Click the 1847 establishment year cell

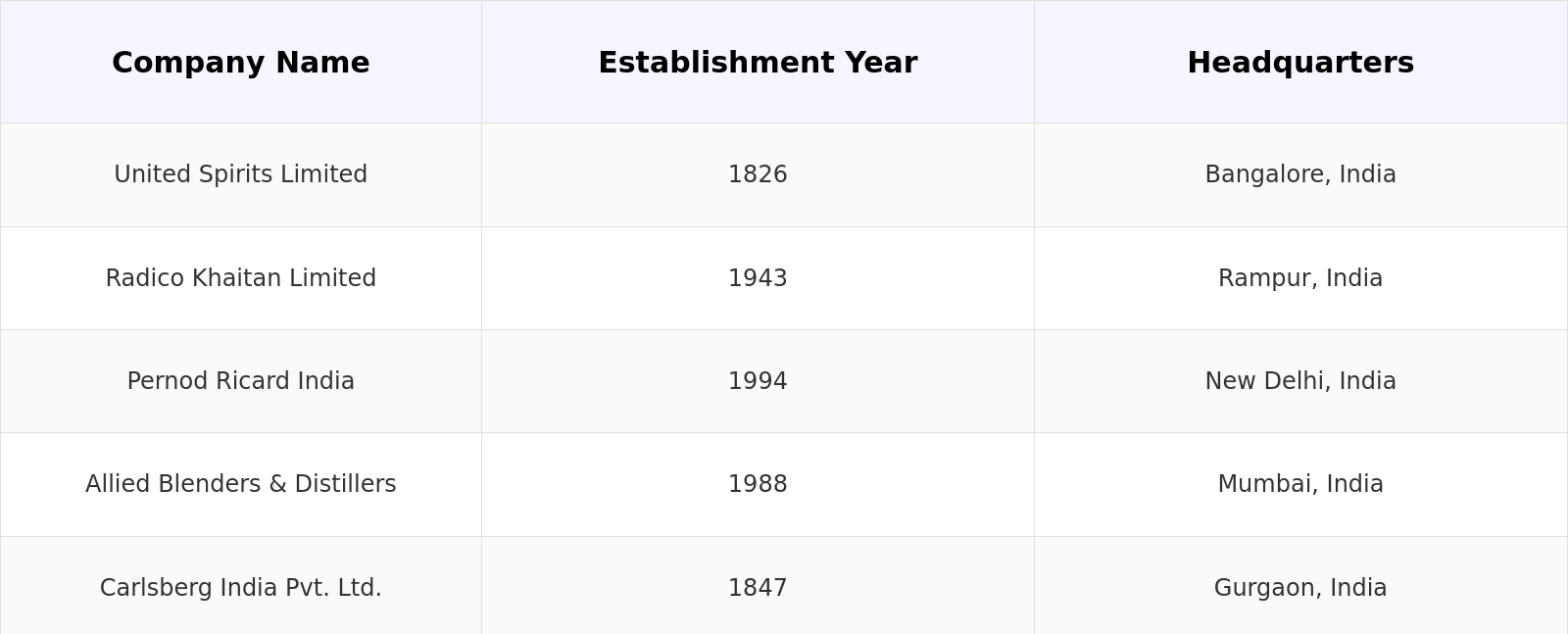pos(758,588)
